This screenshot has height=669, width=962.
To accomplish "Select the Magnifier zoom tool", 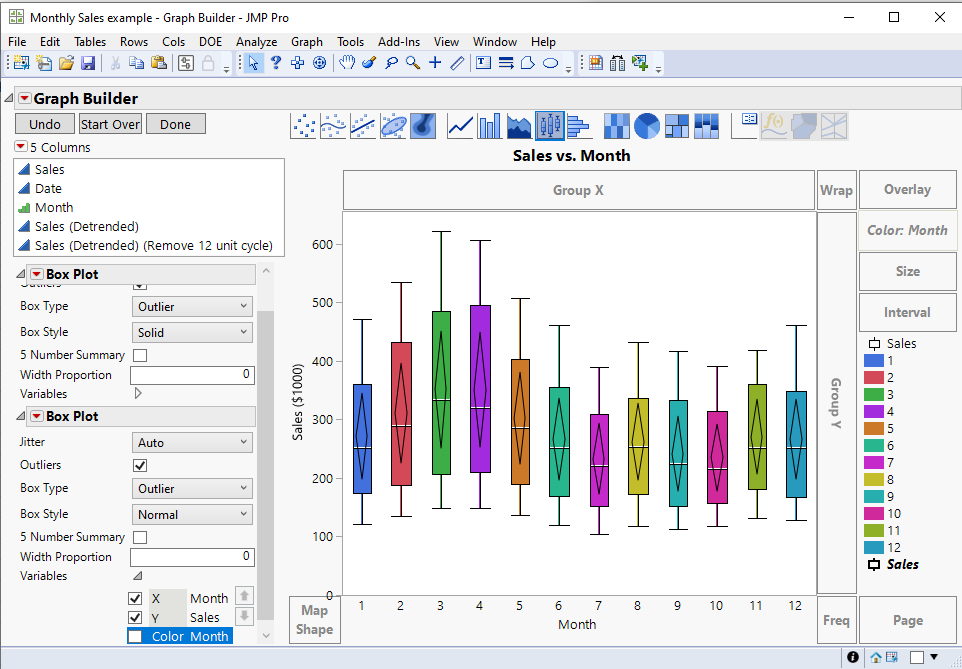I will [412, 63].
